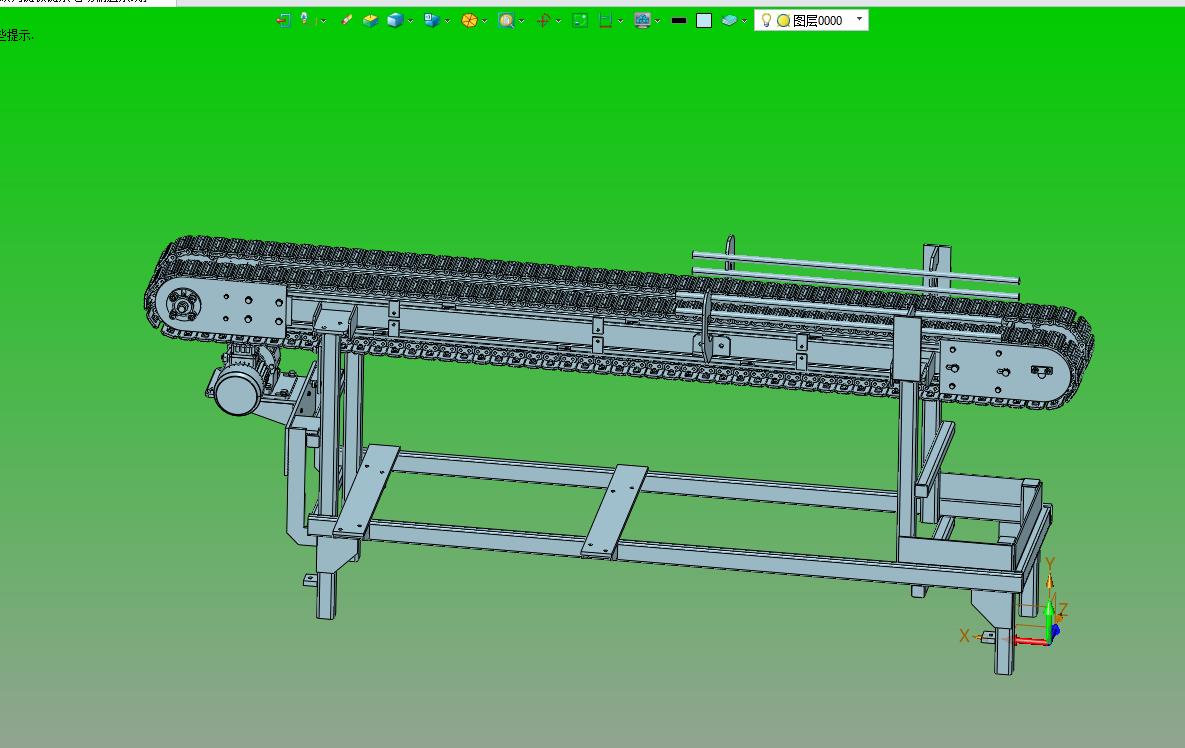The width and height of the screenshot is (1185, 748).
Task: Click the yellow circle layer status icon
Action: point(784,20)
